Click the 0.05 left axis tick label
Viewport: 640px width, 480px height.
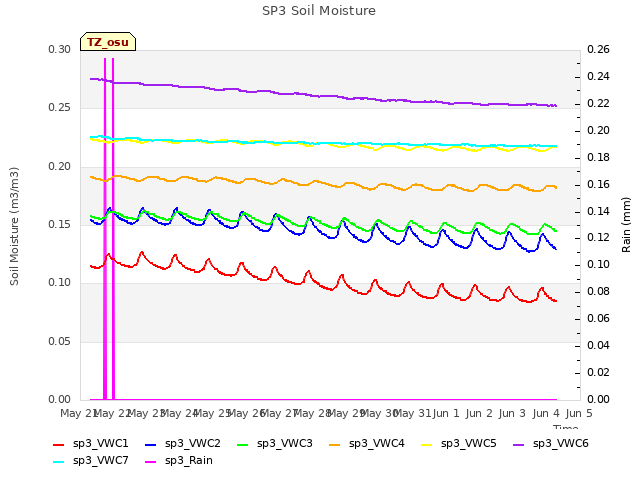[60, 341]
